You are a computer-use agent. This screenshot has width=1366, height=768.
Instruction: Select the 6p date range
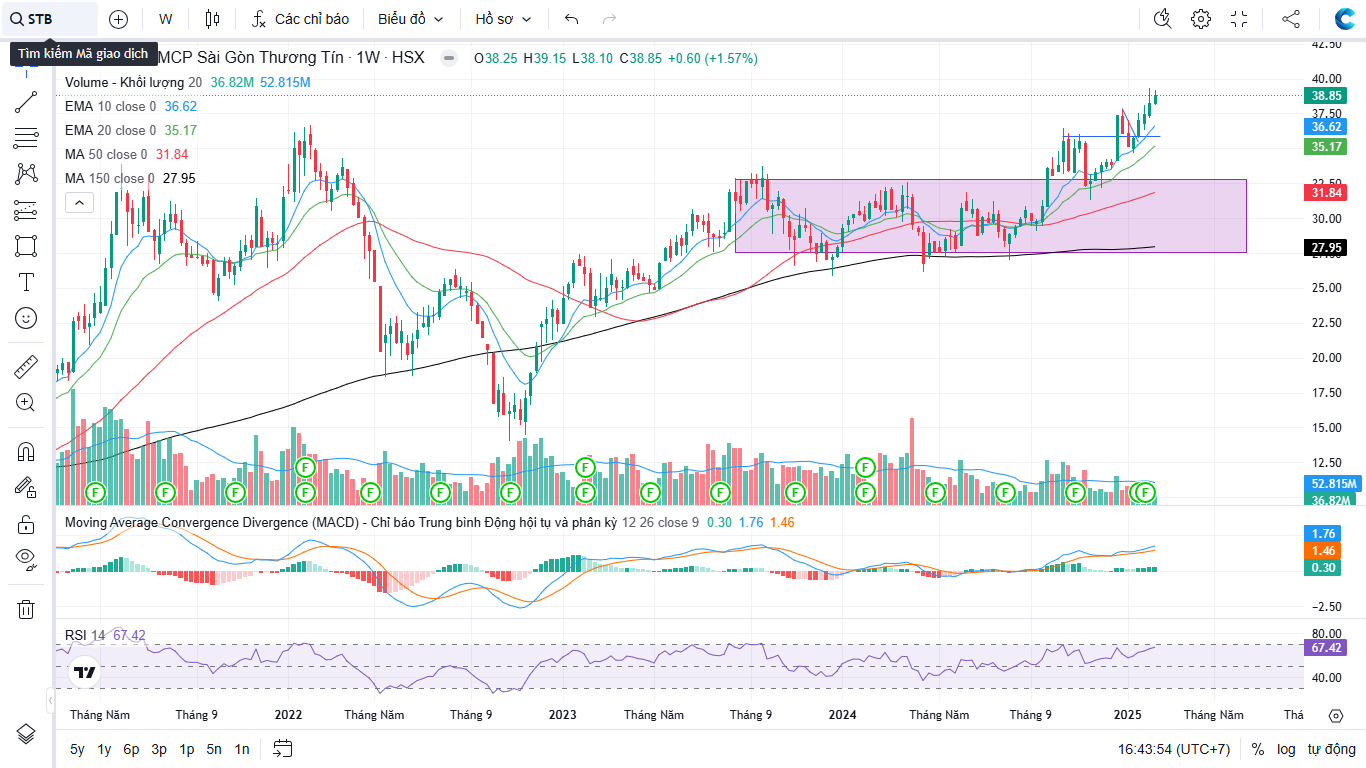tap(131, 749)
